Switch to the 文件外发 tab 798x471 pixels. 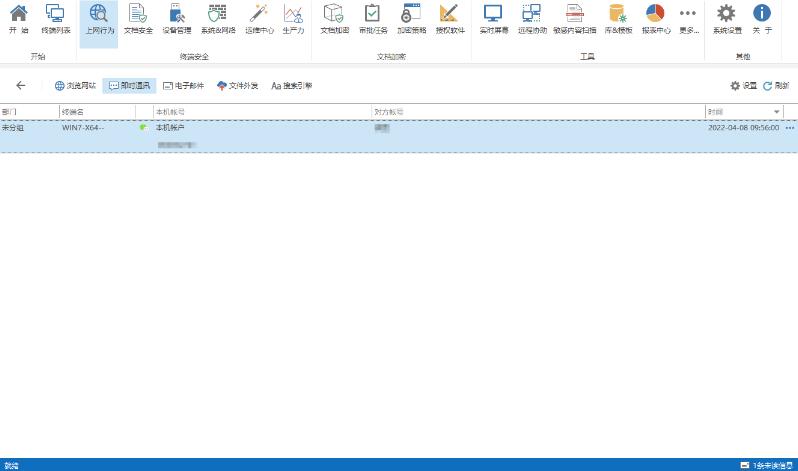coord(237,86)
